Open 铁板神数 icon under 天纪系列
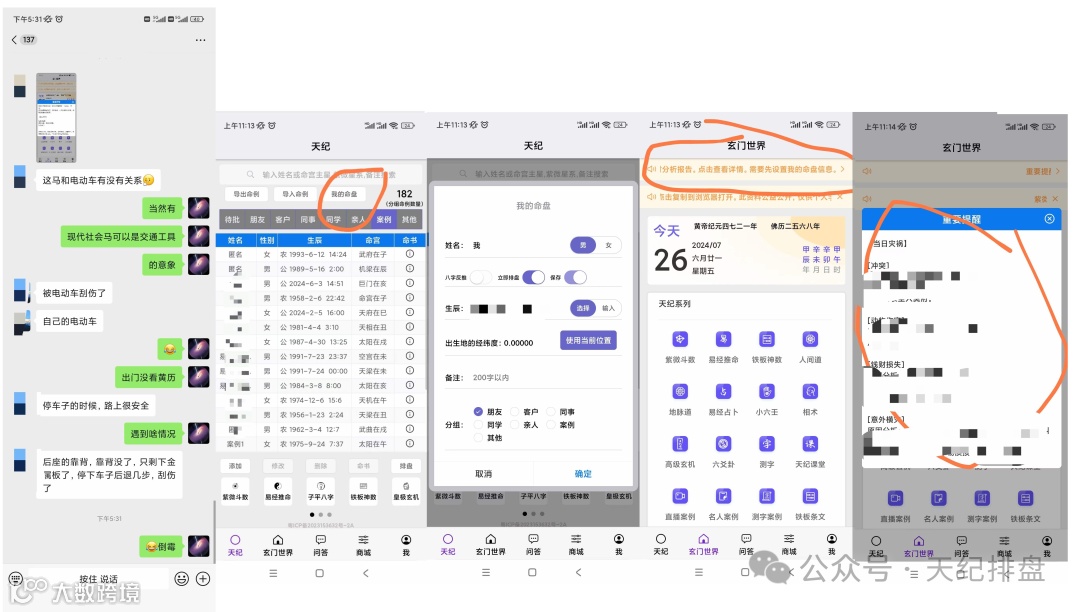 pos(767,339)
